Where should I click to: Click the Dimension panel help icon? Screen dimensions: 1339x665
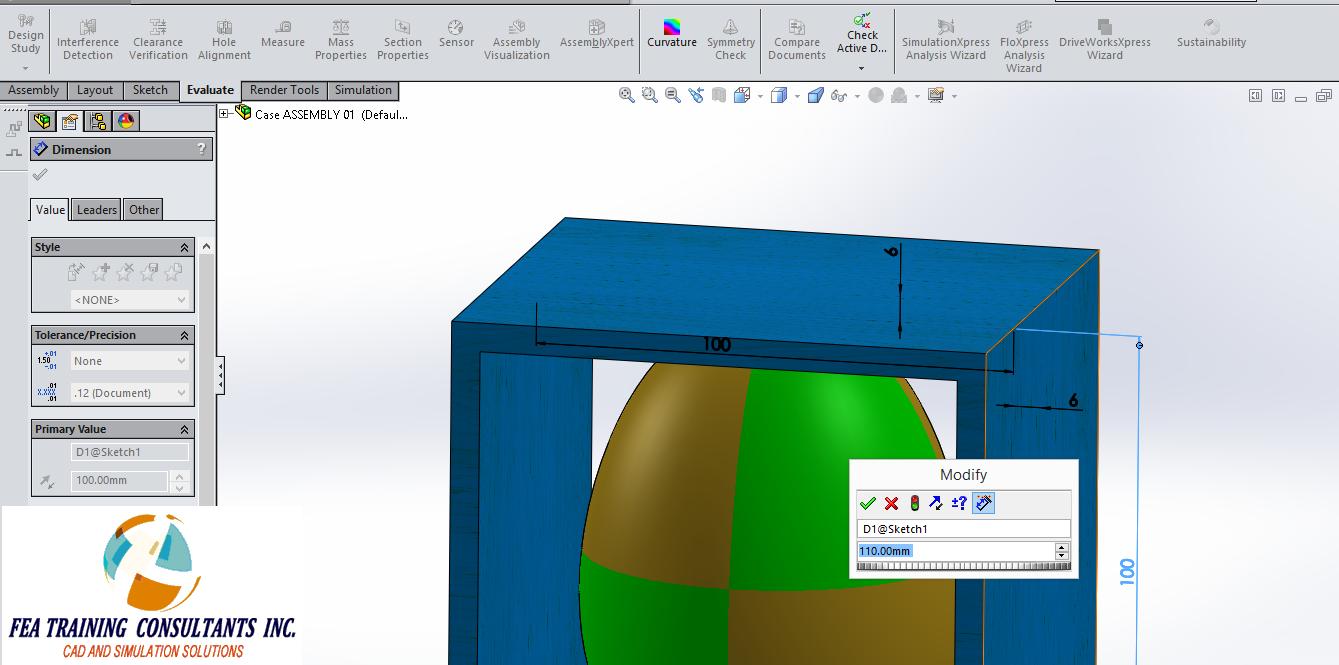pos(202,149)
